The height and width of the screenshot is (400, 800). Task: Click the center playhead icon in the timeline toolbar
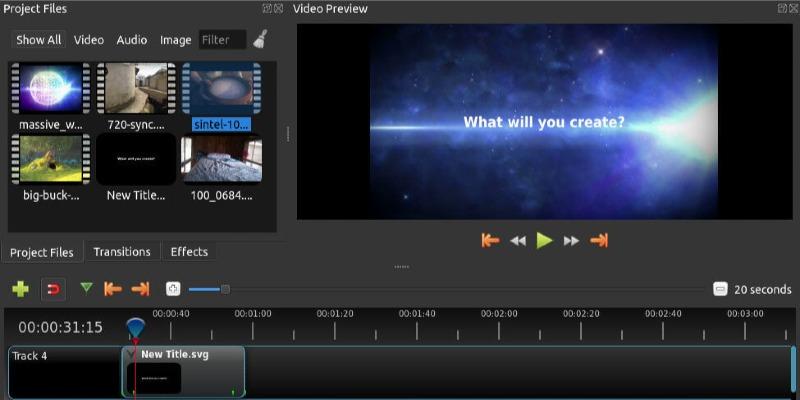coord(173,289)
